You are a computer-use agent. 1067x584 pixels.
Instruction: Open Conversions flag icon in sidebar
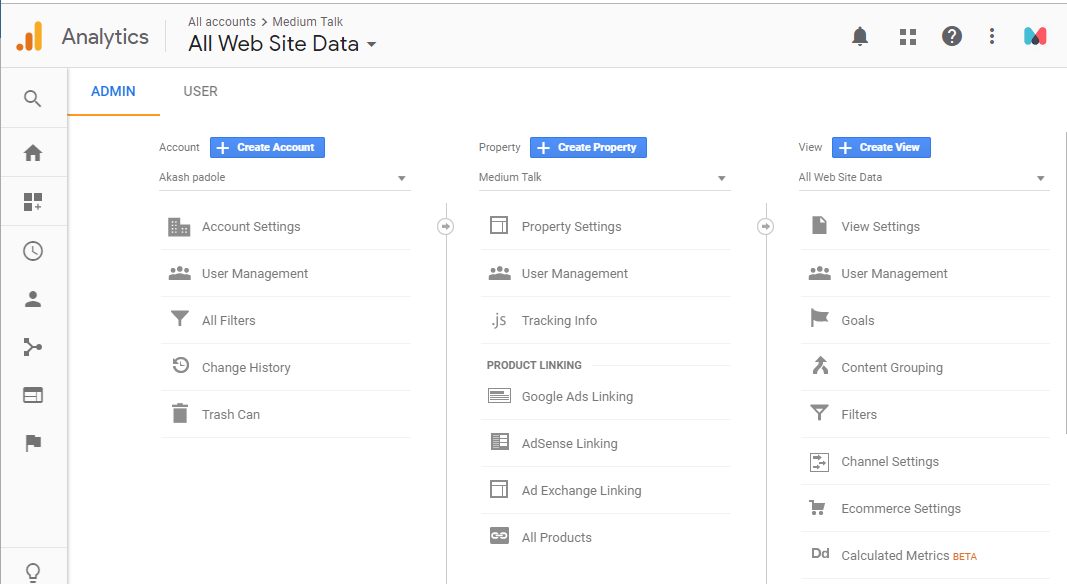click(x=33, y=443)
